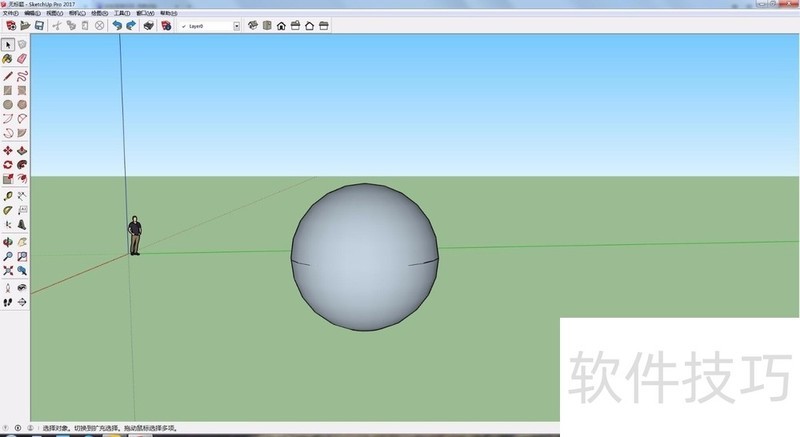This screenshot has height=437, width=800.
Task: Click the Erase circle-X toolbar icon
Action: tap(99, 25)
